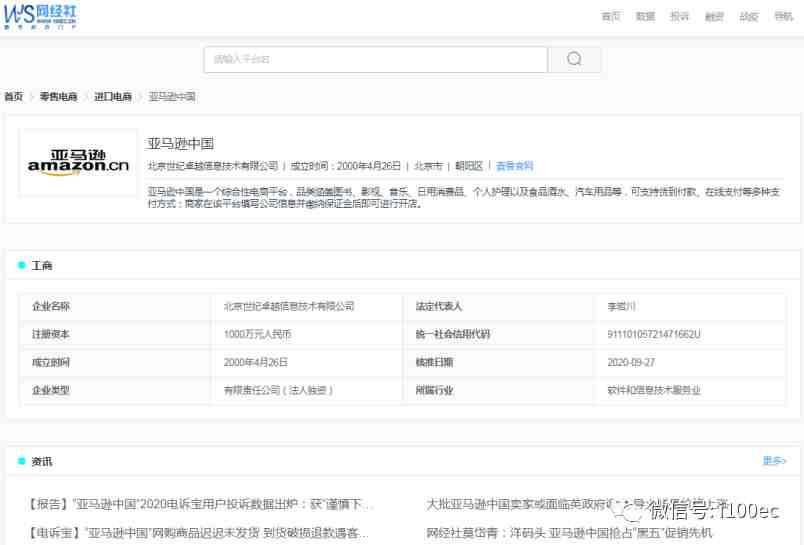Click the platform name search field
Screen dimensions: 804x545
pos(375,59)
